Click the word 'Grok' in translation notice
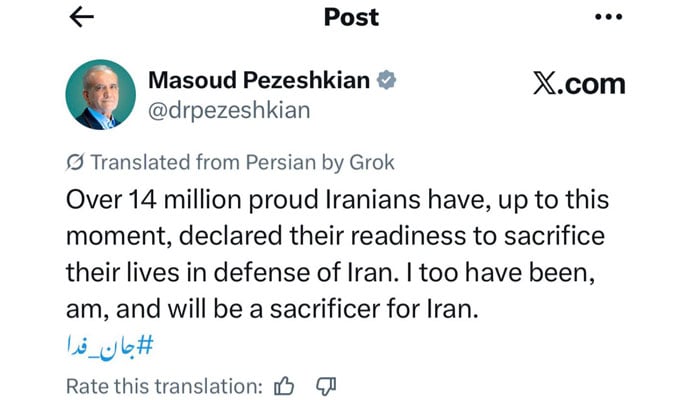This screenshot has height=400, width=700. (370, 162)
